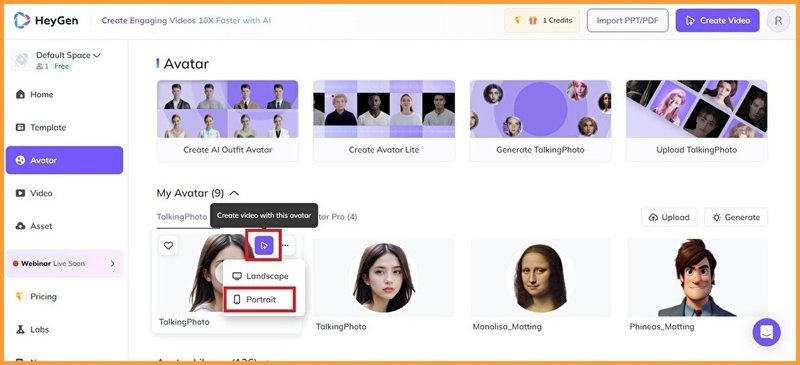Click the Create Video button
This screenshot has height=365, width=800.
(717, 21)
